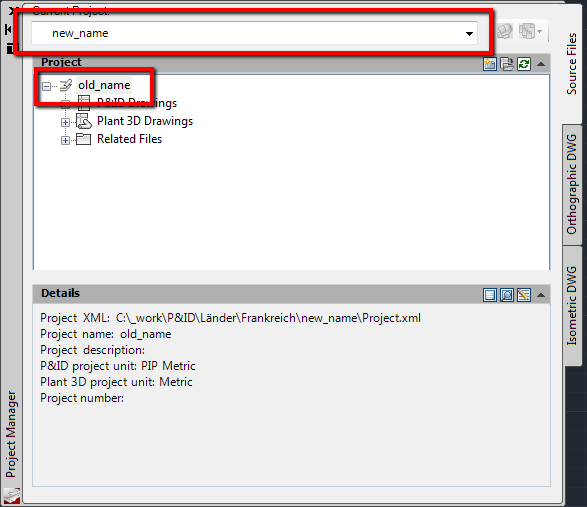Select the old_name project tree node
587x507 pixels.
coord(104,85)
